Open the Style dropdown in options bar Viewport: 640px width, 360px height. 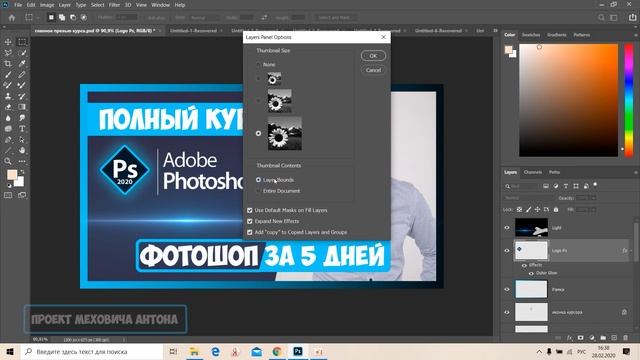coord(204,18)
